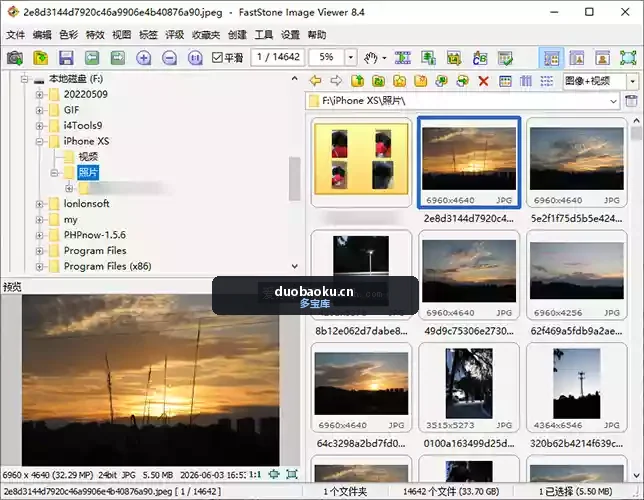Open the 视图 menu
This screenshot has width=644, height=500.
tap(122, 35)
